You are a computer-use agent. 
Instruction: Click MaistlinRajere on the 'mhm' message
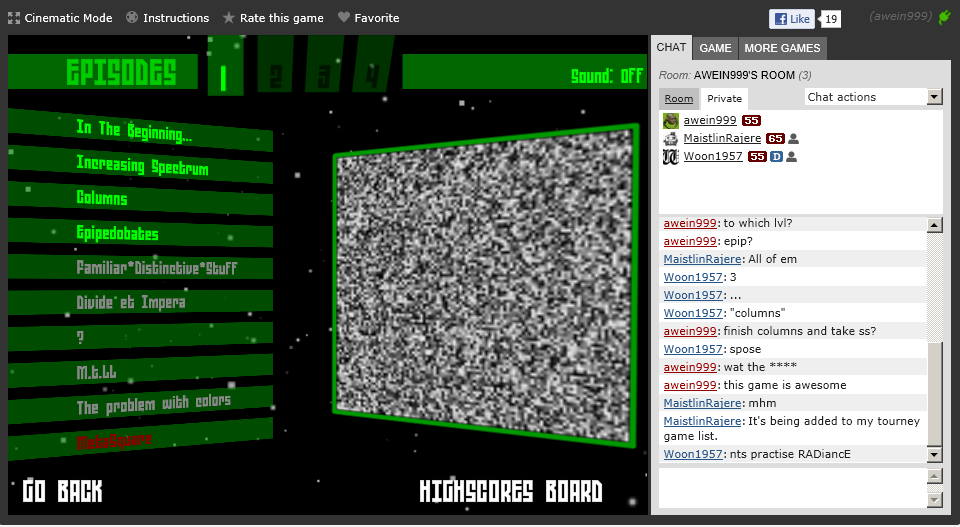pos(702,403)
